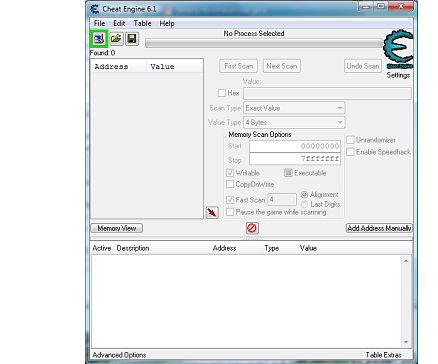Open the Cheat Engine logo Settings

(398, 53)
